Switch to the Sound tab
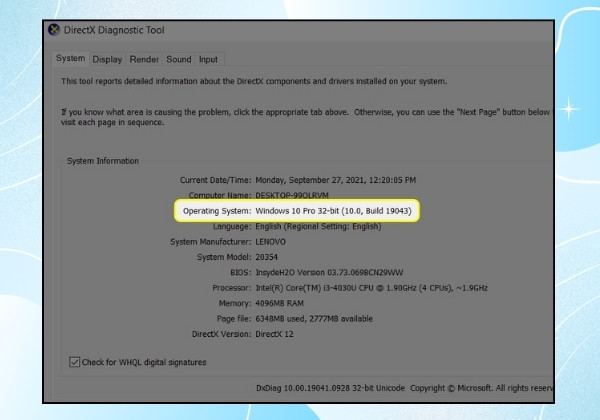This screenshot has height=420, width=600. (179, 60)
